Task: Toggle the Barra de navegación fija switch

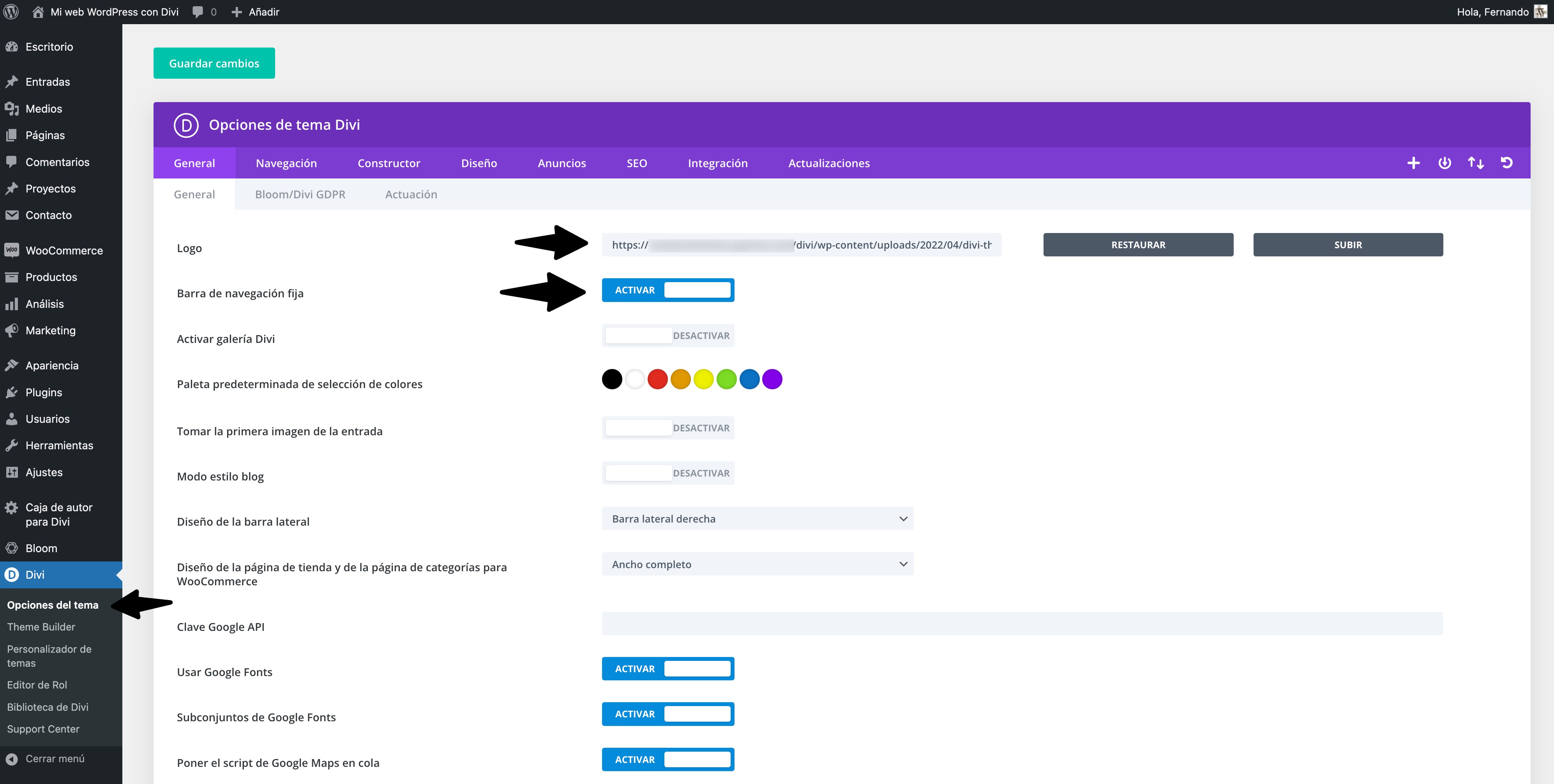Action: [x=668, y=290]
